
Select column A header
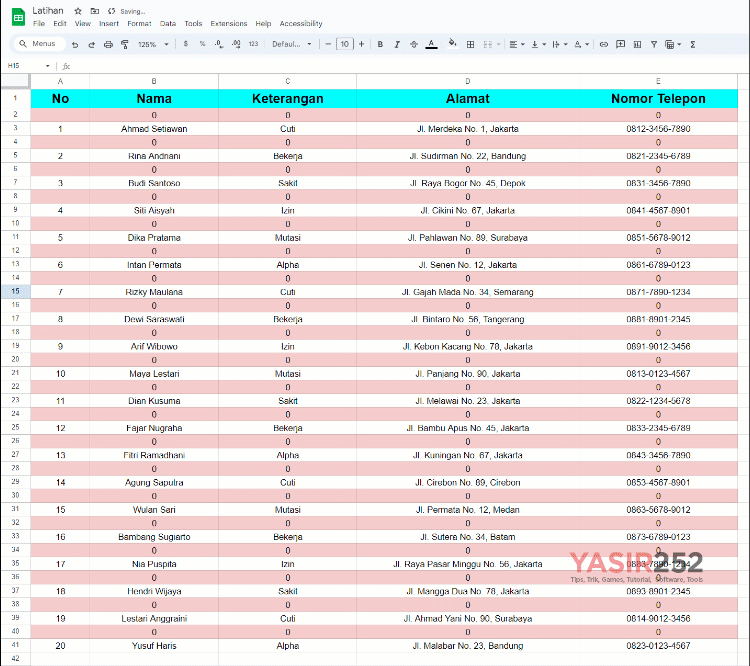60,81
